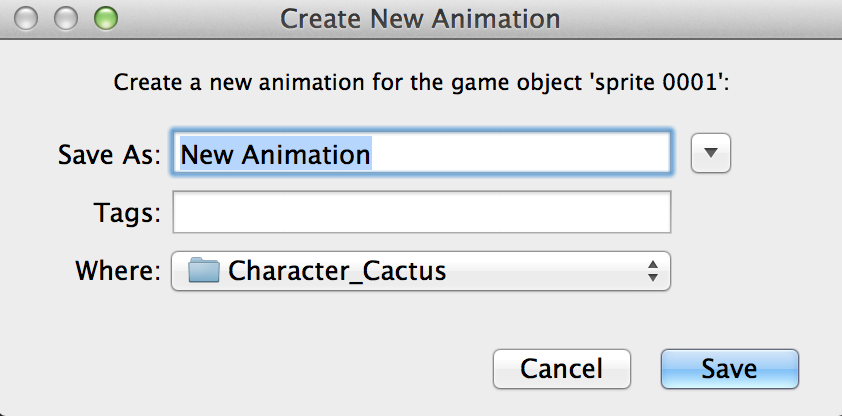Cancel the new animation dialog
This screenshot has height=416, width=842.
[562, 369]
